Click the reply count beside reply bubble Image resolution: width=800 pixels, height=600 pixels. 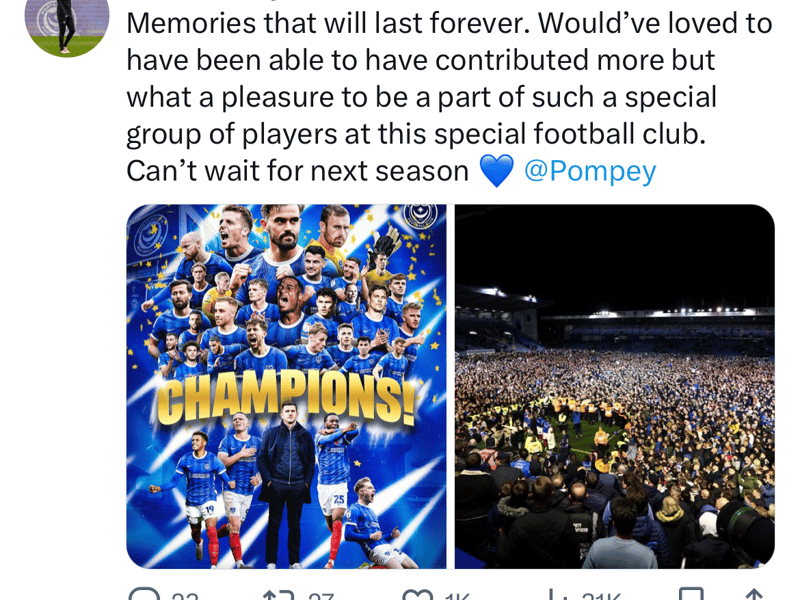[x=185, y=596]
